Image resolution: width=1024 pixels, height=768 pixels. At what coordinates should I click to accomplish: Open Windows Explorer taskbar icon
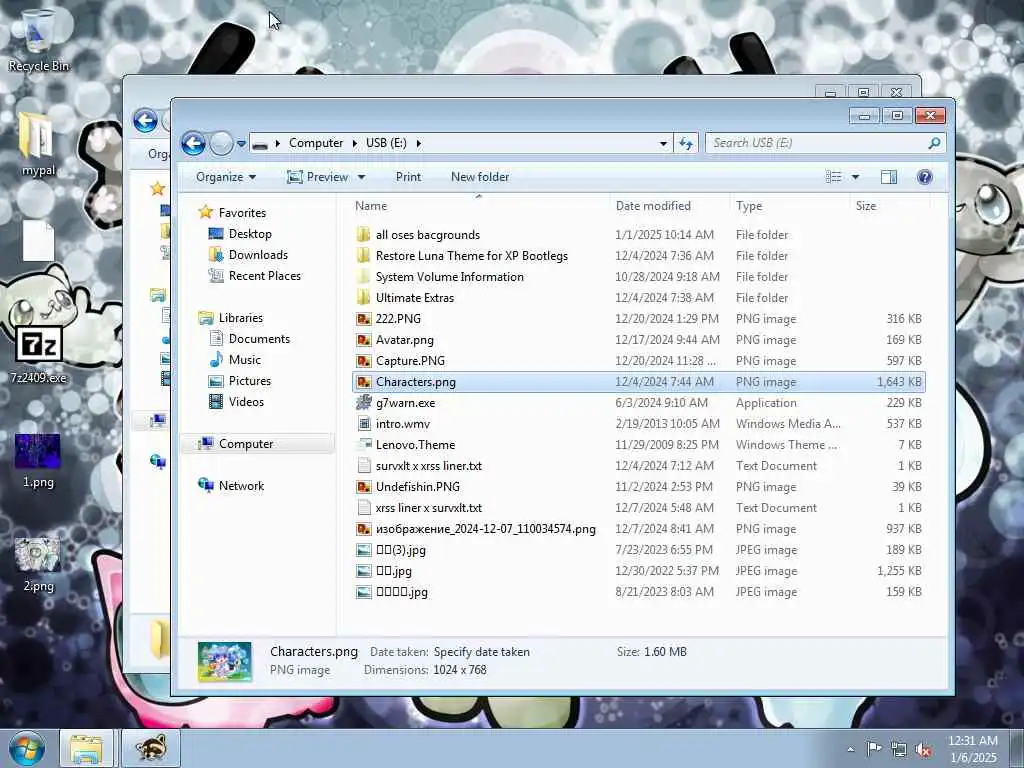[x=86, y=748]
